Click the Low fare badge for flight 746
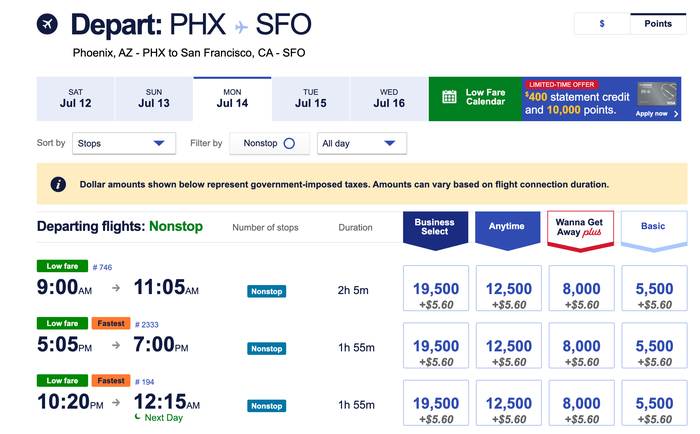The width and height of the screenshot is (700, 434). pos(62,266)
